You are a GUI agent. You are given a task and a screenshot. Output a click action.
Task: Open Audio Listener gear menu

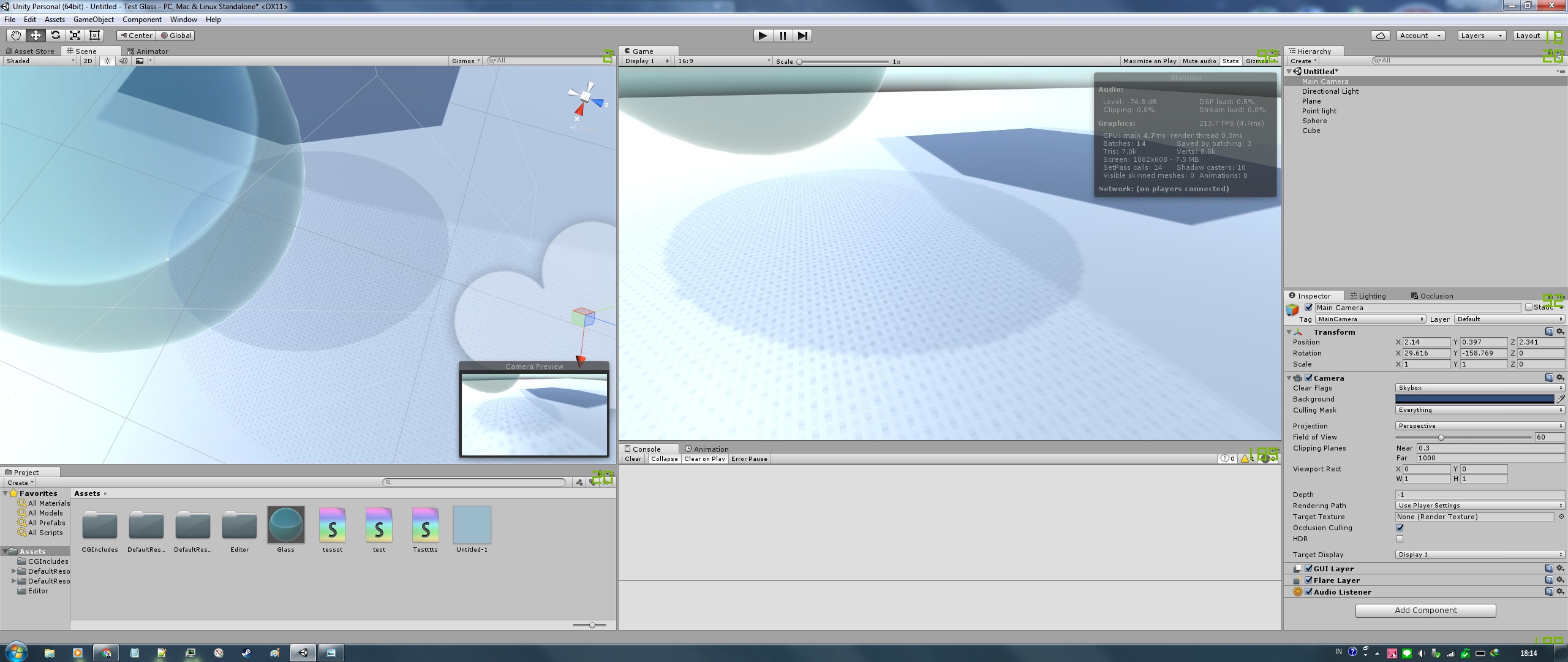[1560, 592]
